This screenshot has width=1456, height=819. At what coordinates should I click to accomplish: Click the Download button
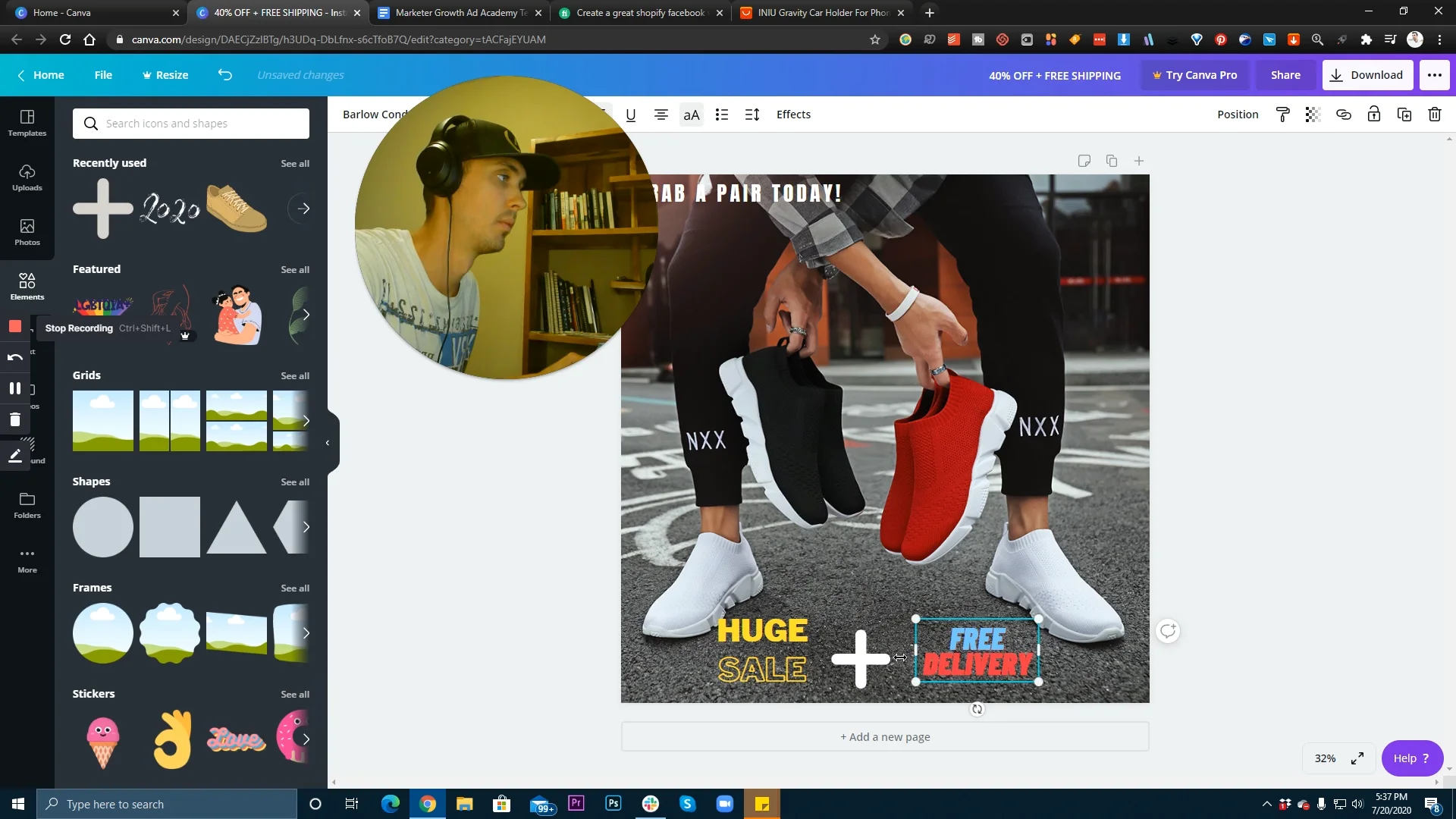click(1368, 75)
